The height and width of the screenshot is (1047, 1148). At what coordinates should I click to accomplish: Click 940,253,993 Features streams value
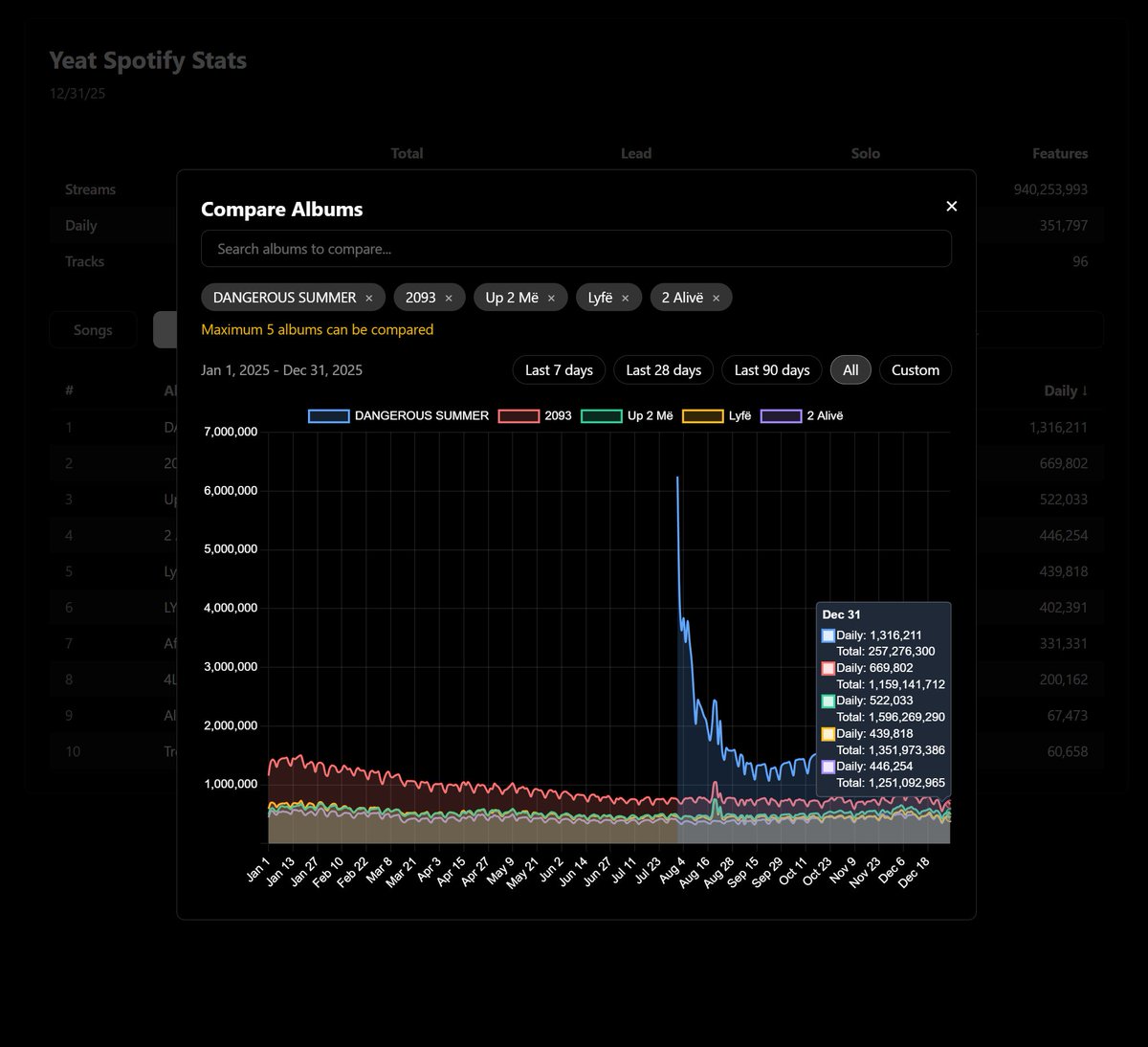(x=1050, y=189)
